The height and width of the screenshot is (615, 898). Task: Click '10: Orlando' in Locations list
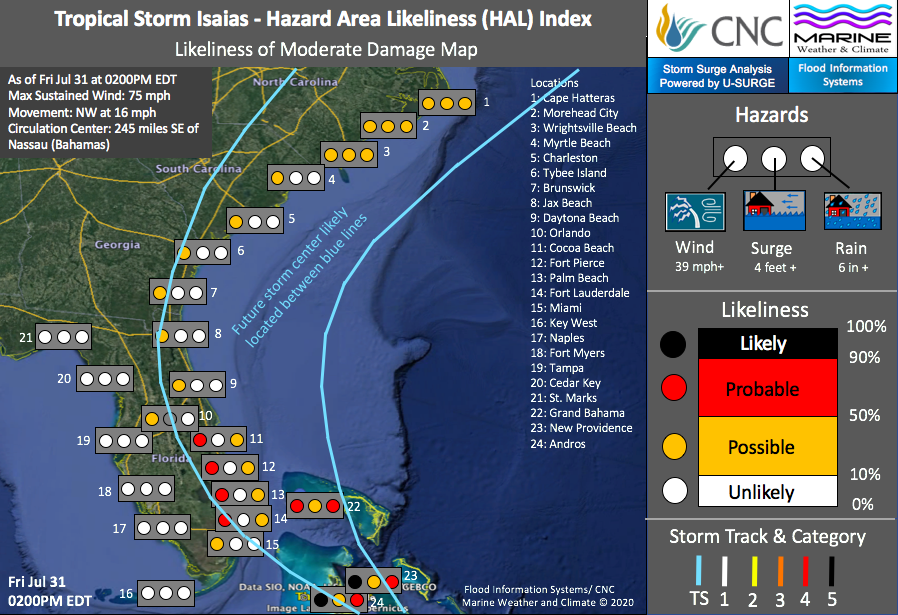pyautogui.click(x=561, y=233)
